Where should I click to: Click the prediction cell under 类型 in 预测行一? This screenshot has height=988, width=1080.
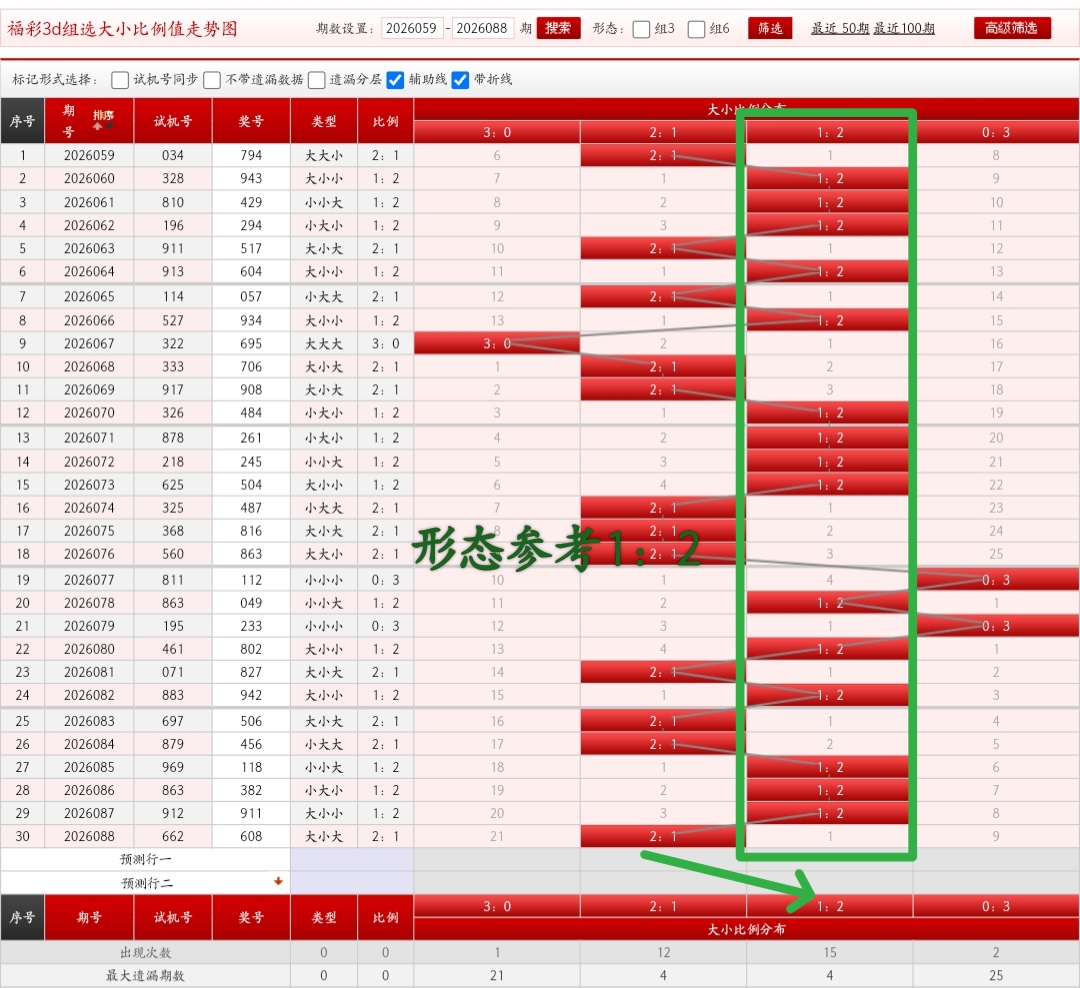coord(324,859)
